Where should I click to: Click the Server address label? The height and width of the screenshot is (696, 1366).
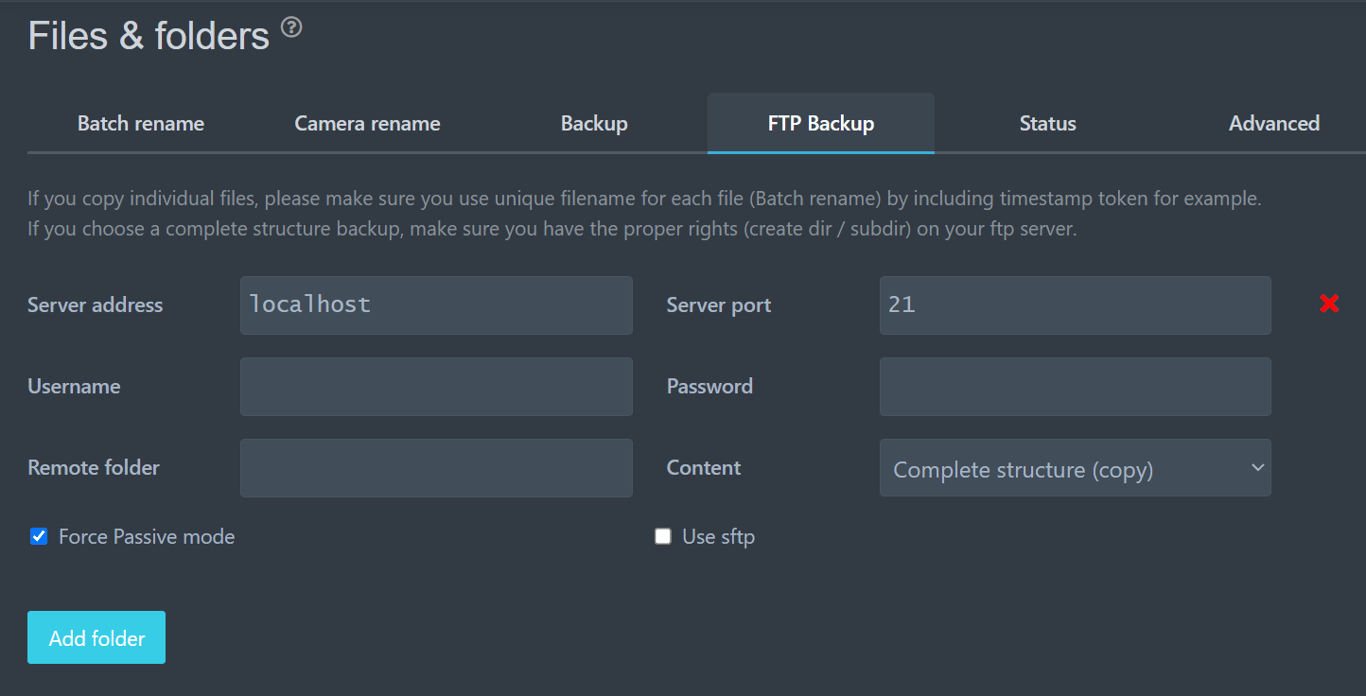(95, 305)
